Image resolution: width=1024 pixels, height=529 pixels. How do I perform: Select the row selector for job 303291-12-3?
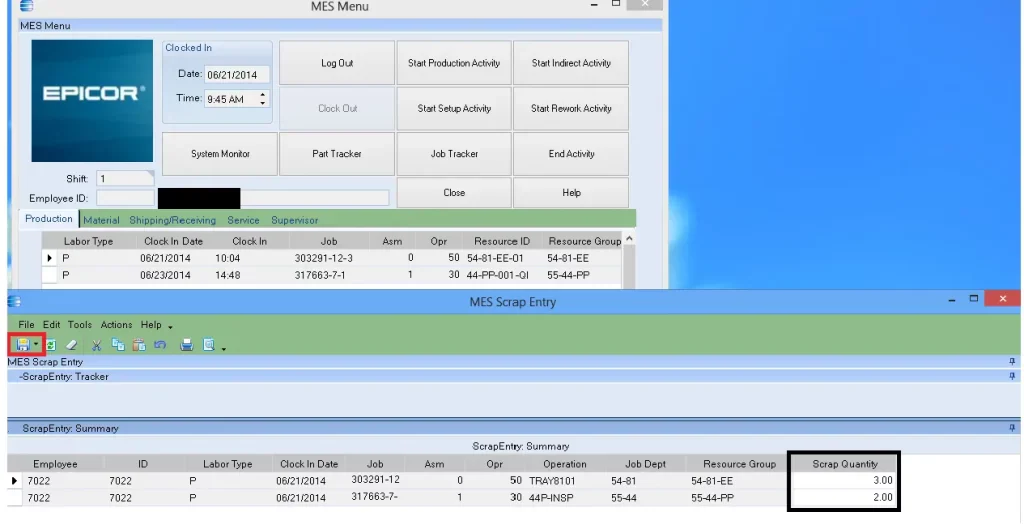50,258
